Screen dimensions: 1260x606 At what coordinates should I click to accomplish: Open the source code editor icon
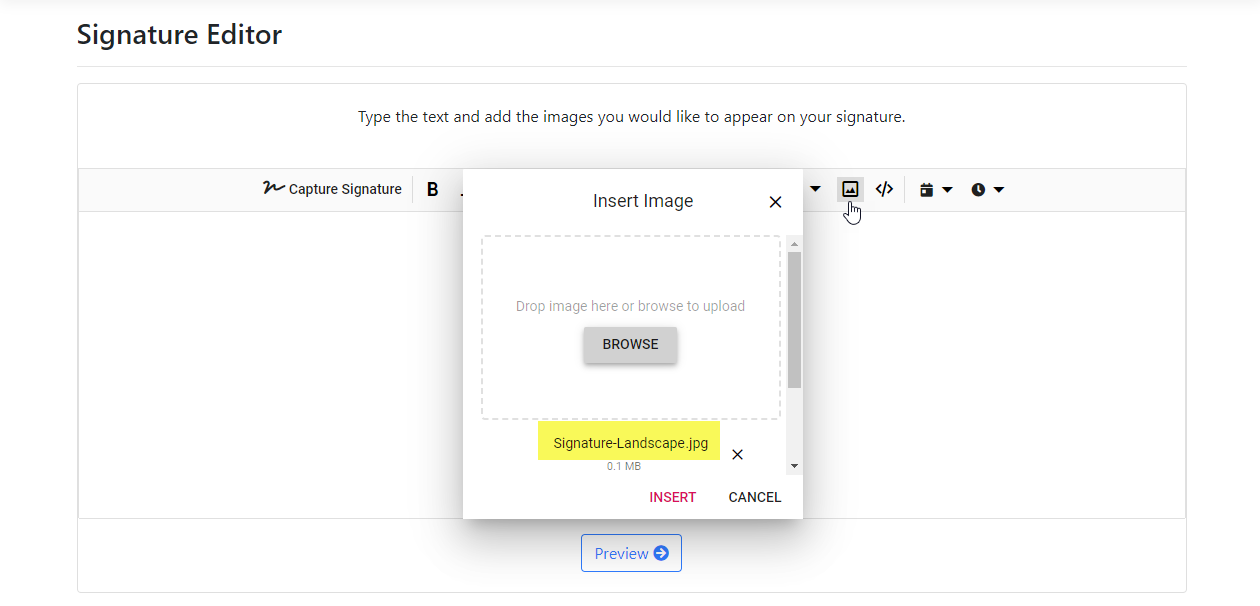tap(884, 189)
